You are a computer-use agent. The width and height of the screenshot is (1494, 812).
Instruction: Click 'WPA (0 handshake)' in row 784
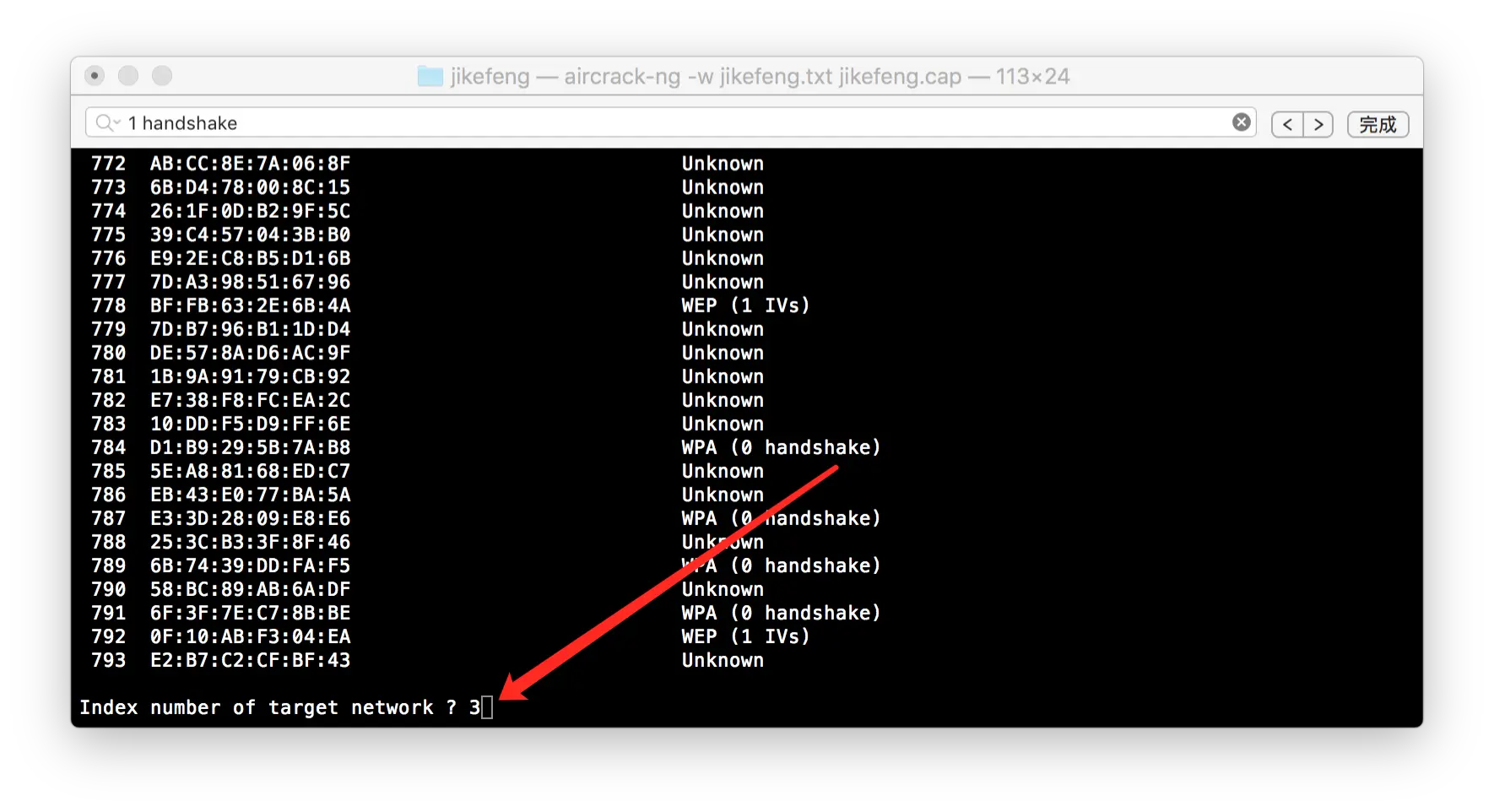pos(781,447)
